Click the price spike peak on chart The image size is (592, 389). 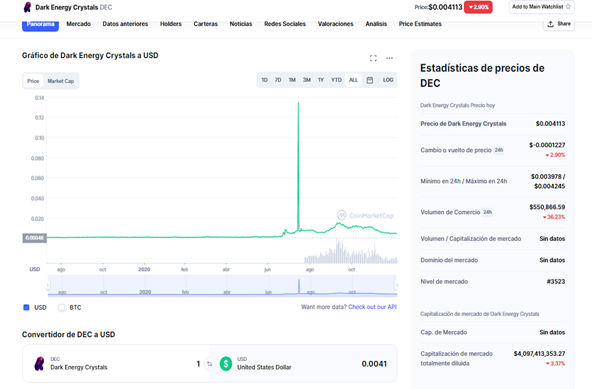pyautogui.click(x=298, y=103)
